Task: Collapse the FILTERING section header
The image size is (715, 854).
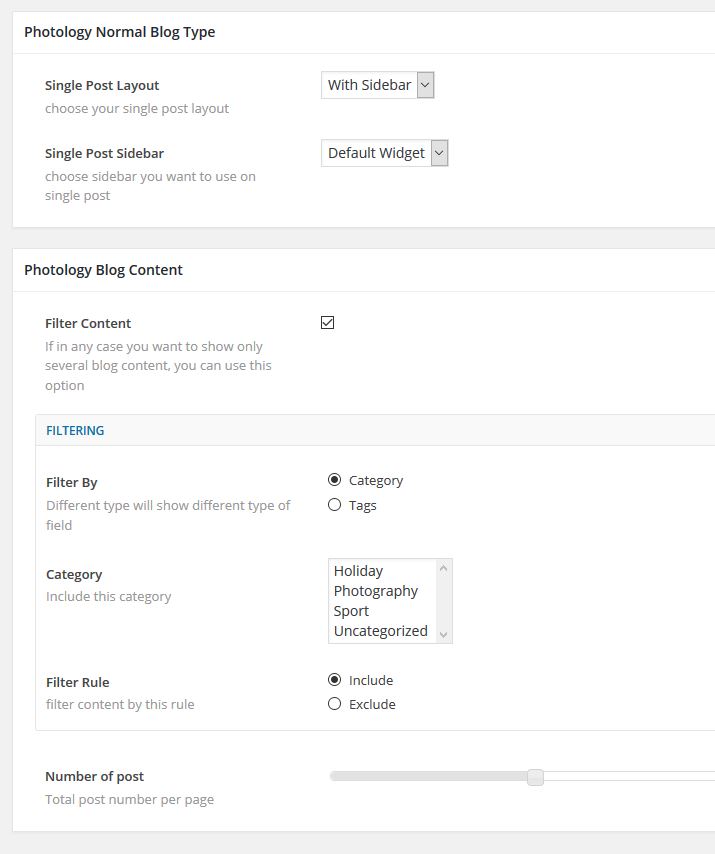Action: pos(76,431)
